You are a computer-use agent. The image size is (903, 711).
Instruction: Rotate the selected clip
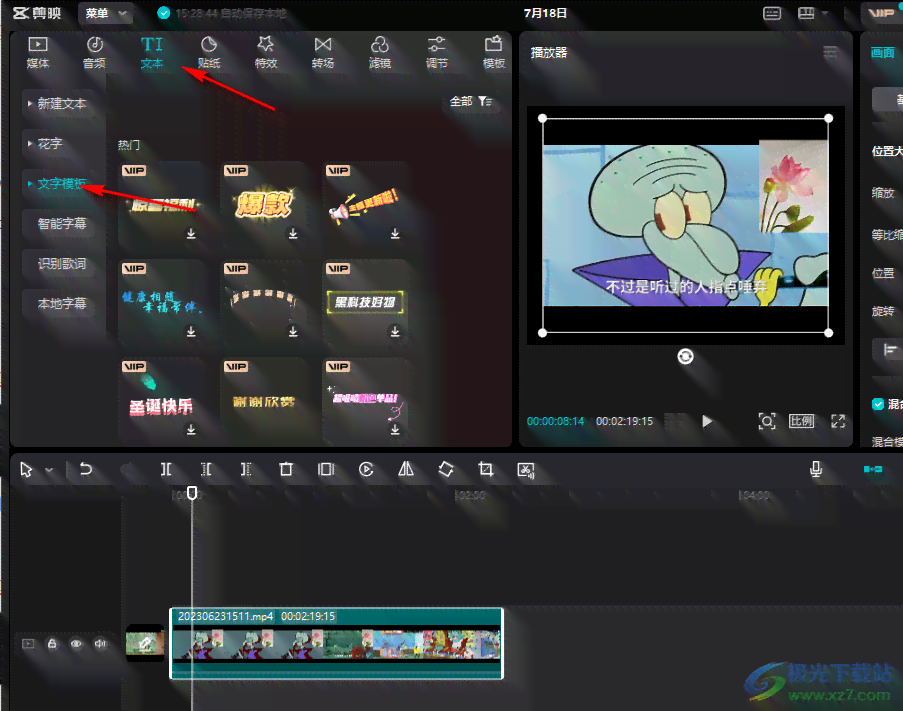point(446,469)
